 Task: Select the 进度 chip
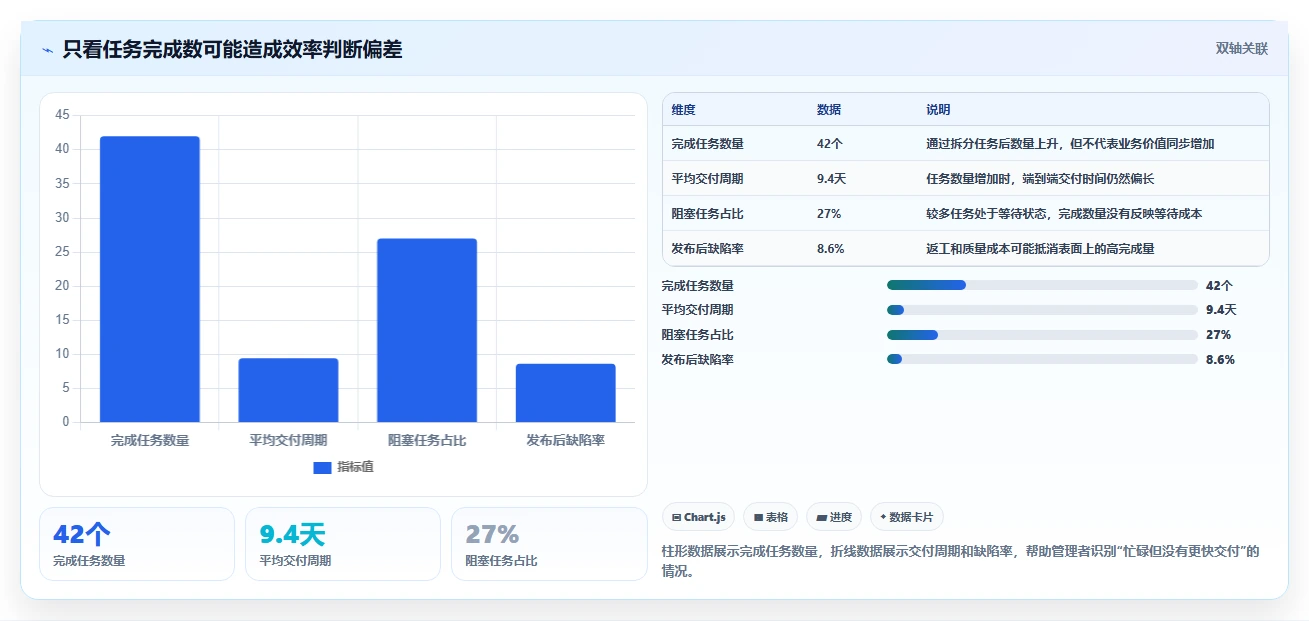pos(834,517)
